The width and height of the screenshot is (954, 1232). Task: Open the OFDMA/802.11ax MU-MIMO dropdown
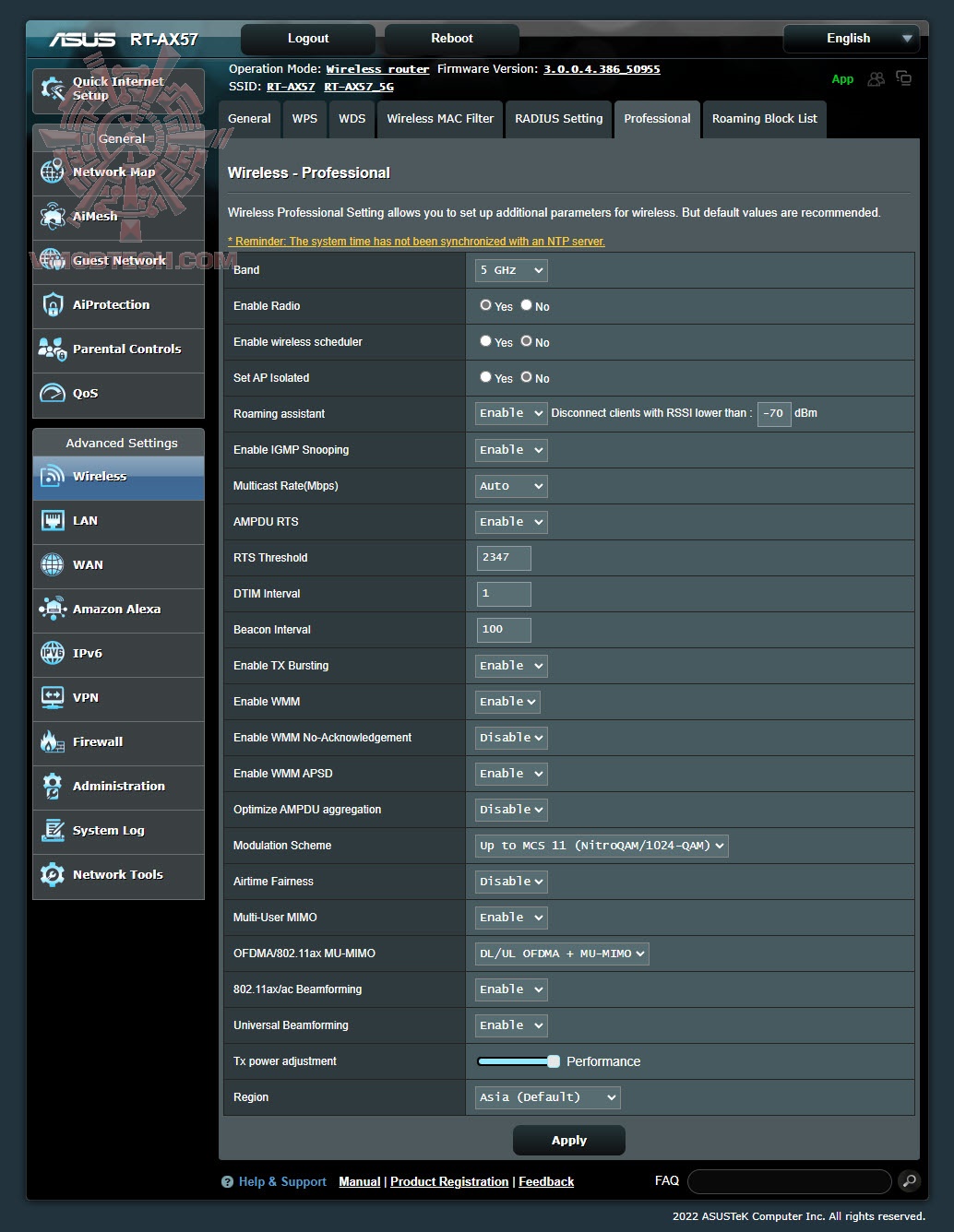point(562,954)
